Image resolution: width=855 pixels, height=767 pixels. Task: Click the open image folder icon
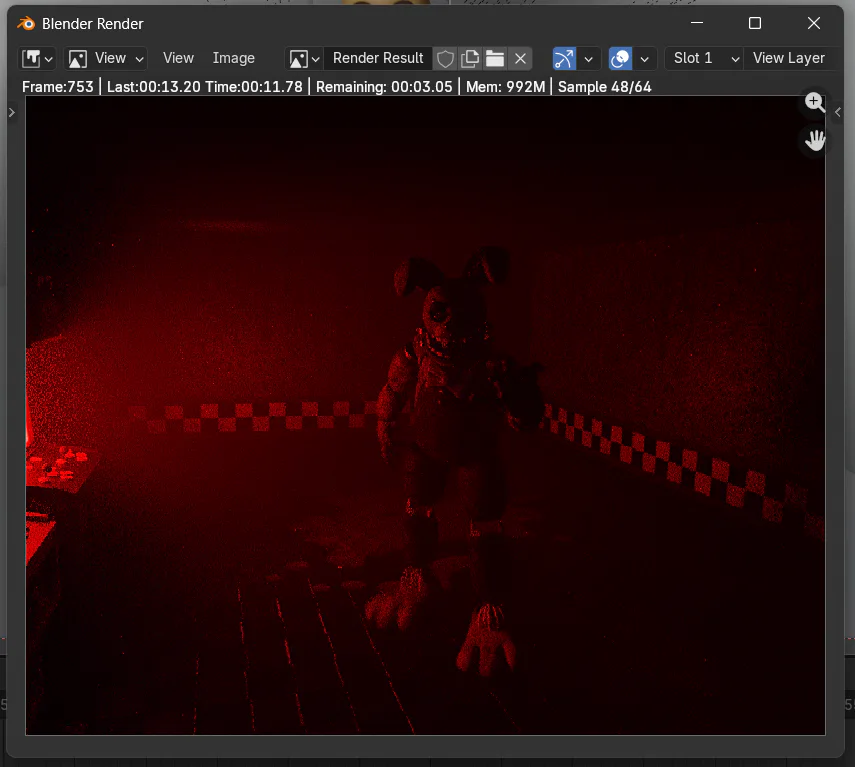(495, 58)
